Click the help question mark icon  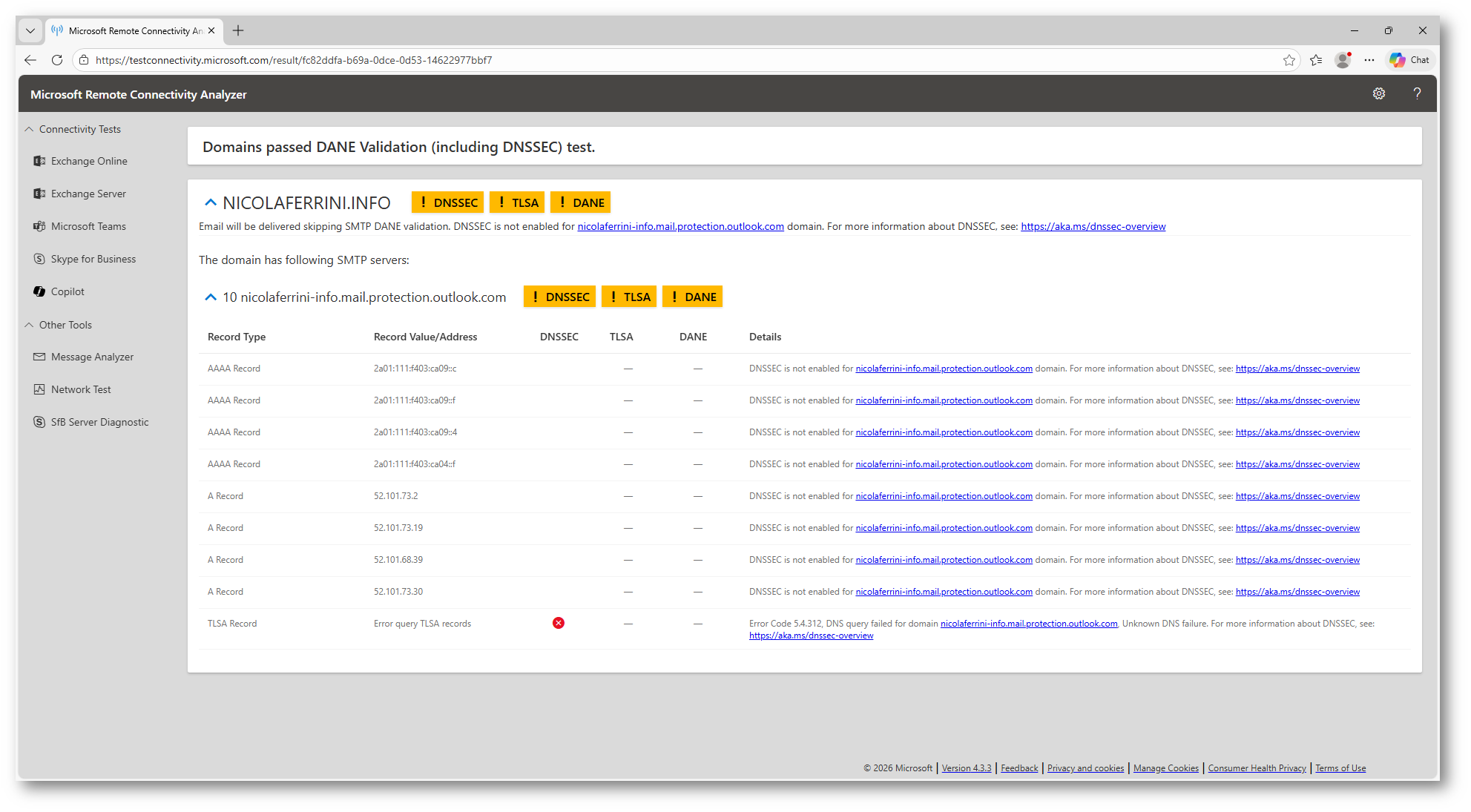pos(1417,93)
